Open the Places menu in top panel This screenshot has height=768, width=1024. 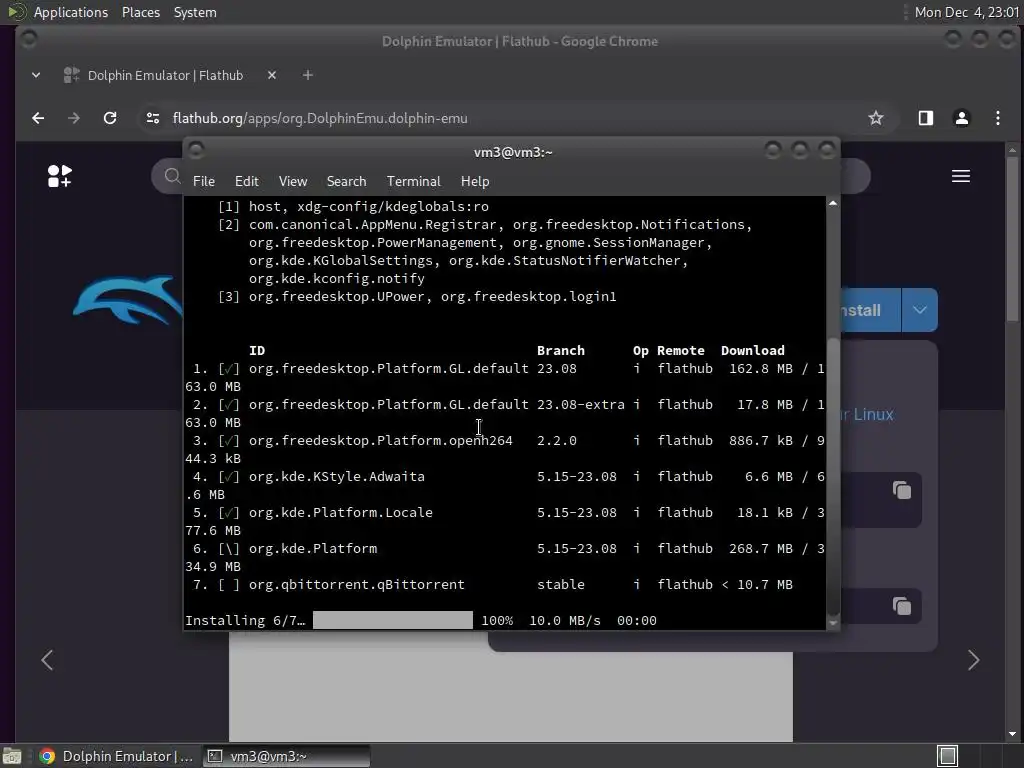pos(140,12)
